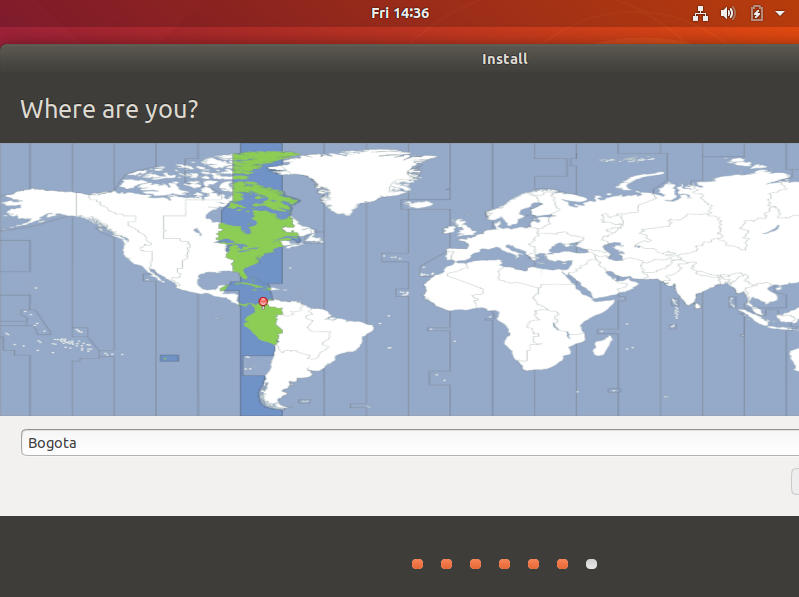Image resolution: width=799 pixels, height=597 pixels.
Task: Open the wired network status icon
Action: [x=700, y=13]
